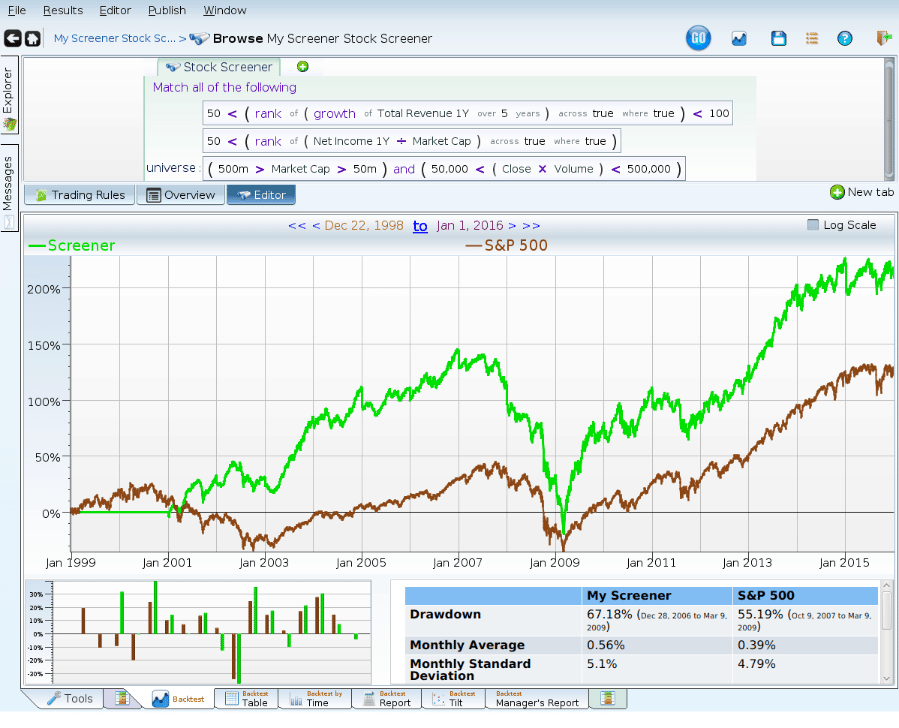Click the last spreadsheet icon tab after Manager's Report

tap(608, 698)
